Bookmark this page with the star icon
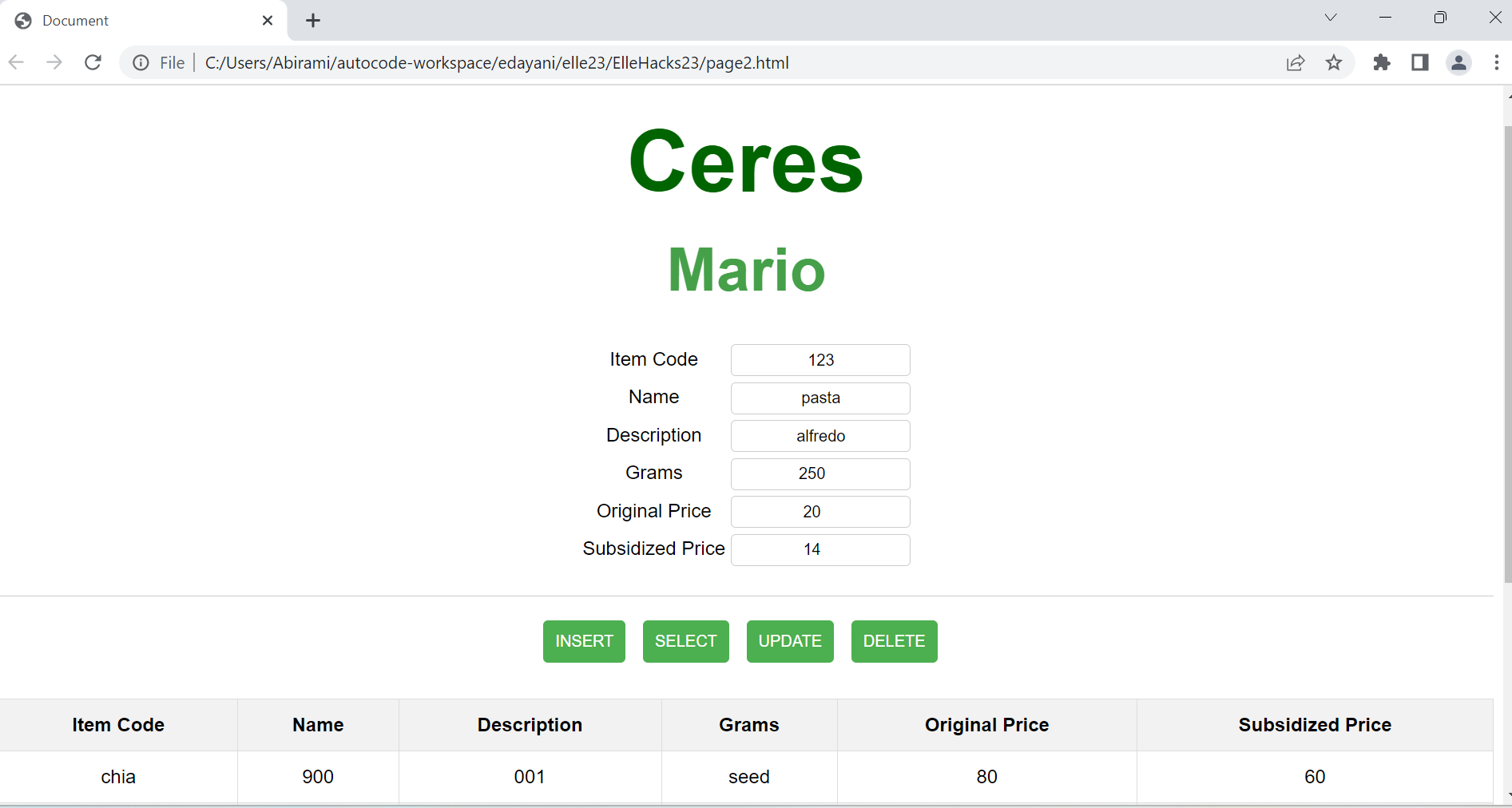The height and width of the screenshot is (808, 1512). pyautogui.click(x=1334, y=62)
